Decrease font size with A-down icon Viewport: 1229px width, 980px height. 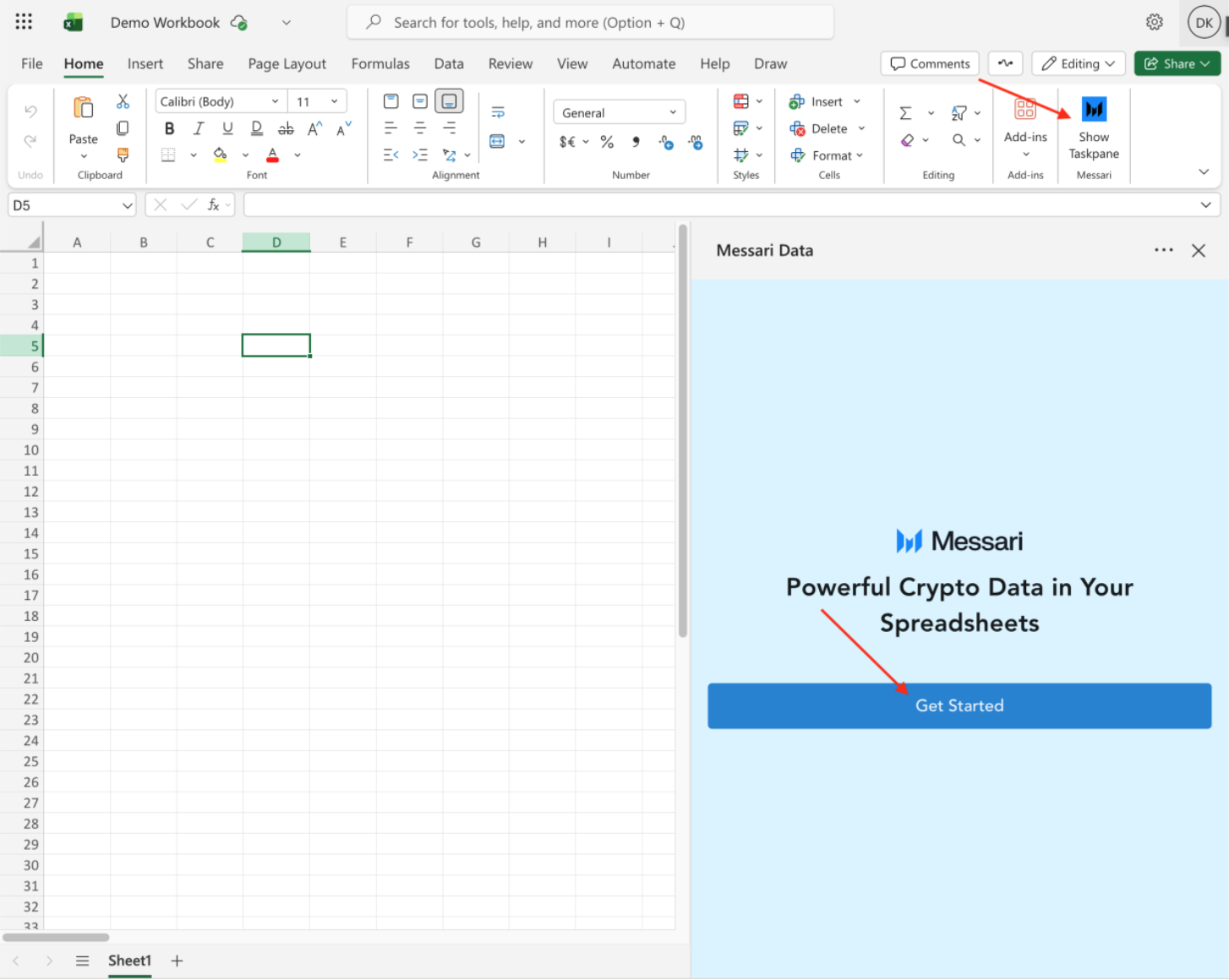[343, 128]
